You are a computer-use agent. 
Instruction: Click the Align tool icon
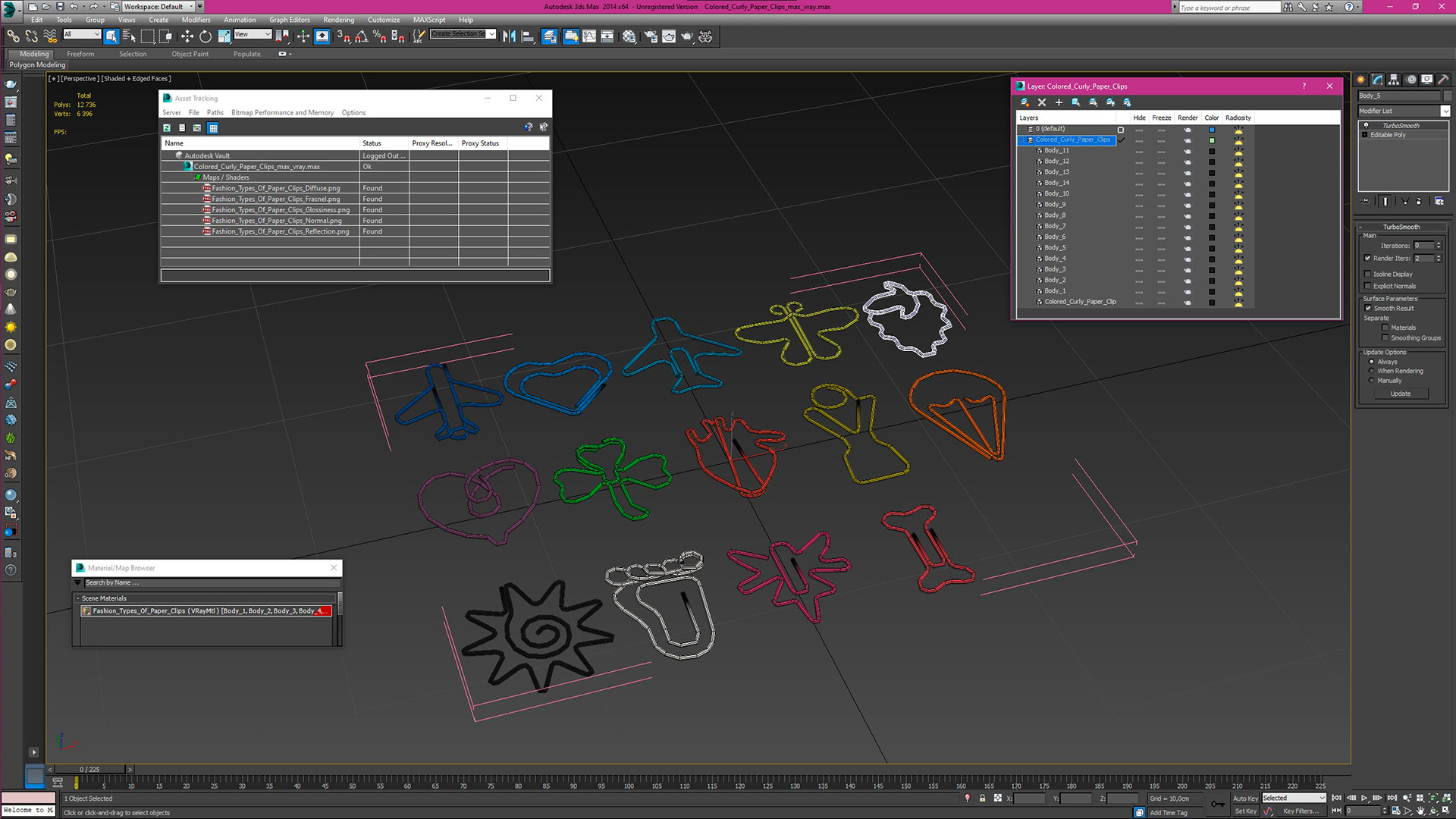tap(528, 36)
